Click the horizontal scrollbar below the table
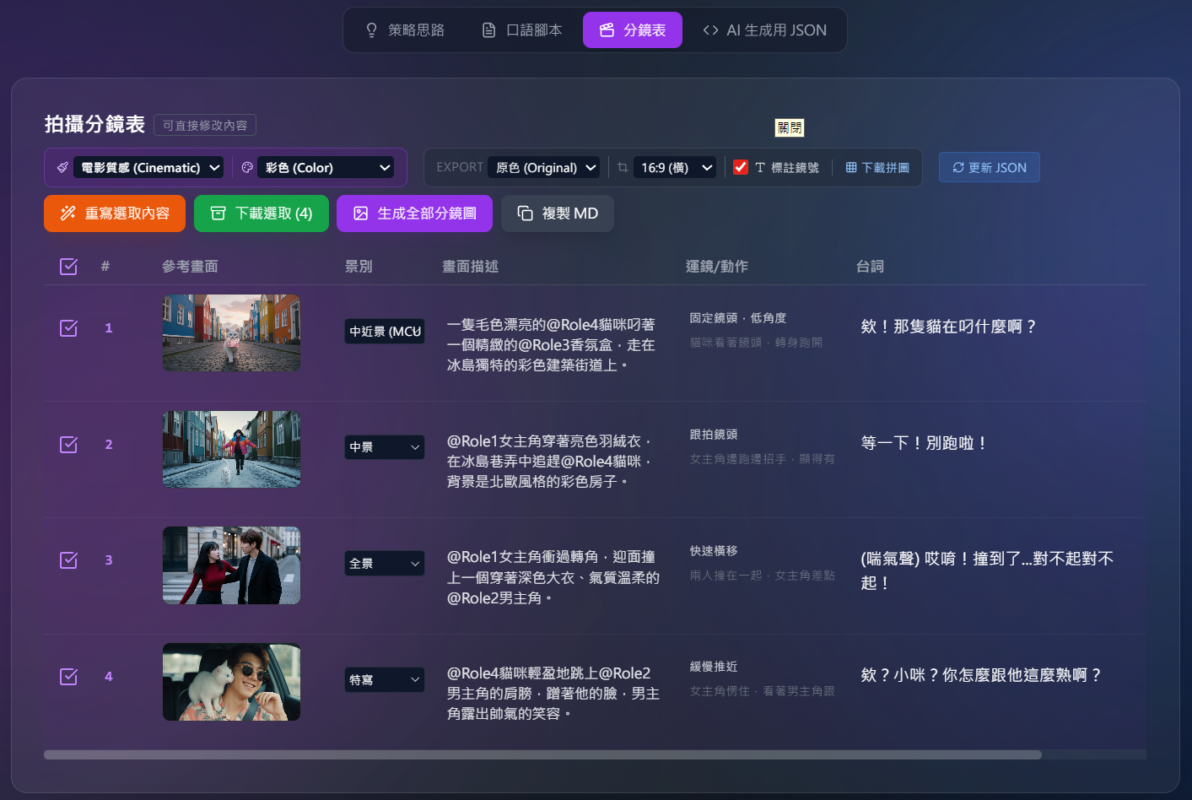Image resolution: width=1192 pixels, height=800 pixels. [542, 755]
